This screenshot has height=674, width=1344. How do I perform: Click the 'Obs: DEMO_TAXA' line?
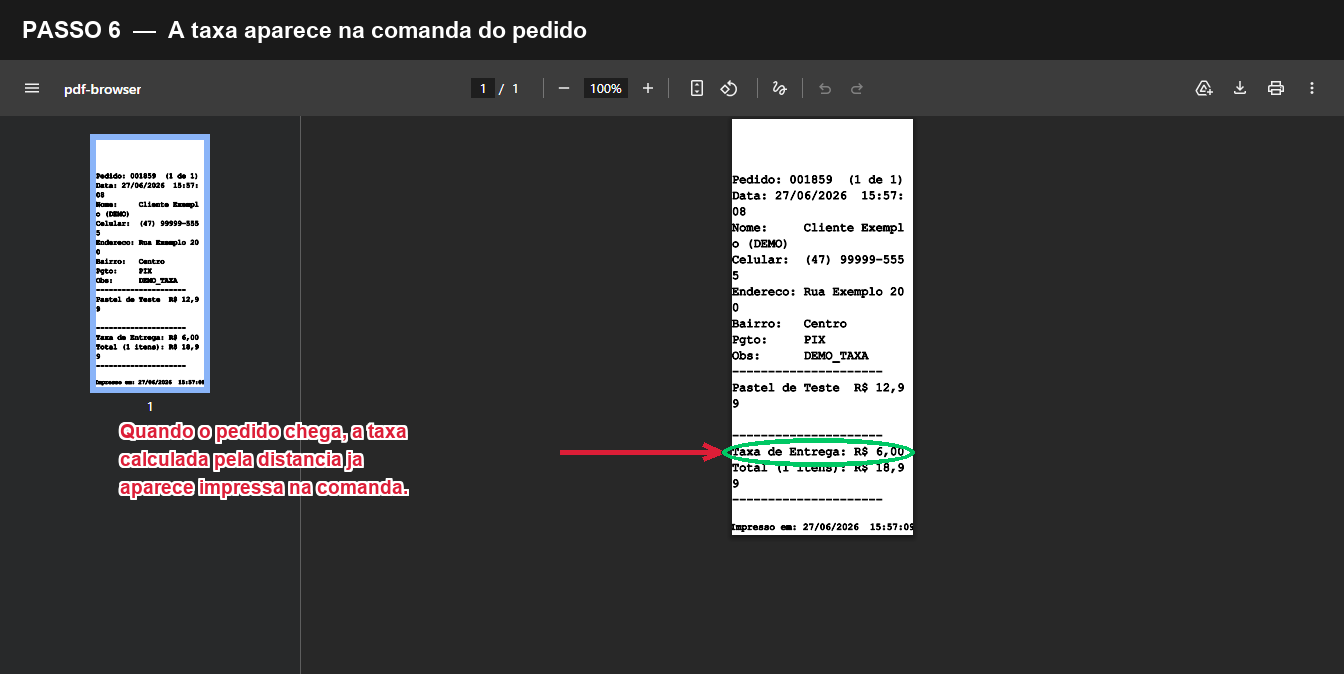800,356
